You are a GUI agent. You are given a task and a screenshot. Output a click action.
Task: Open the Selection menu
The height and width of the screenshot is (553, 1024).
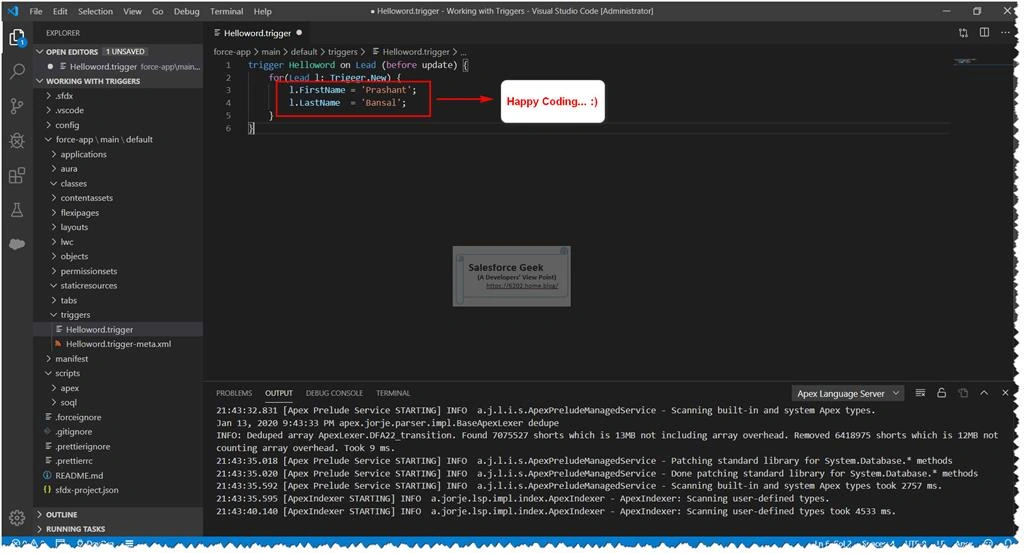click(95, 11)
